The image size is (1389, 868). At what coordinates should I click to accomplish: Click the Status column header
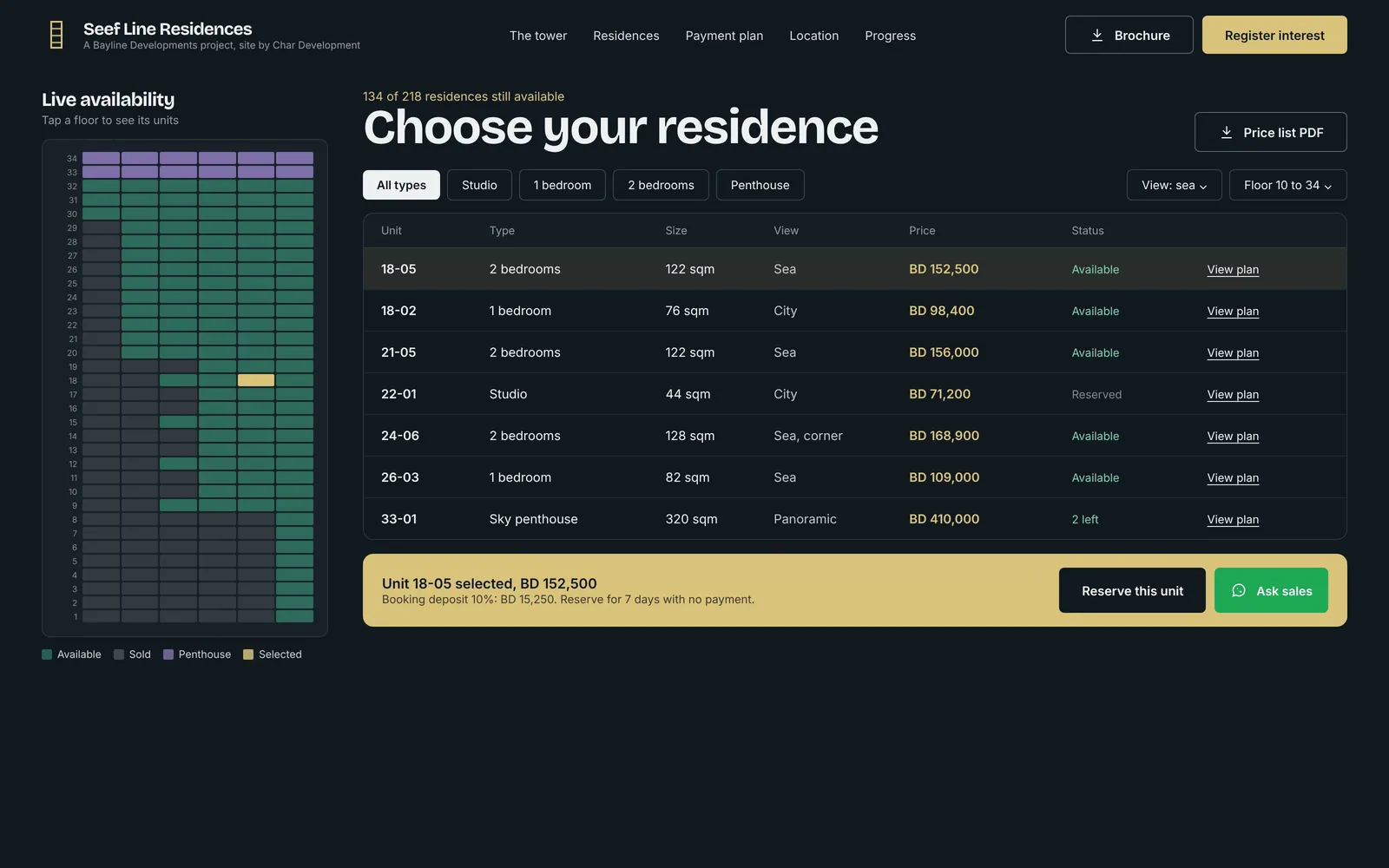coord(1088,231)
